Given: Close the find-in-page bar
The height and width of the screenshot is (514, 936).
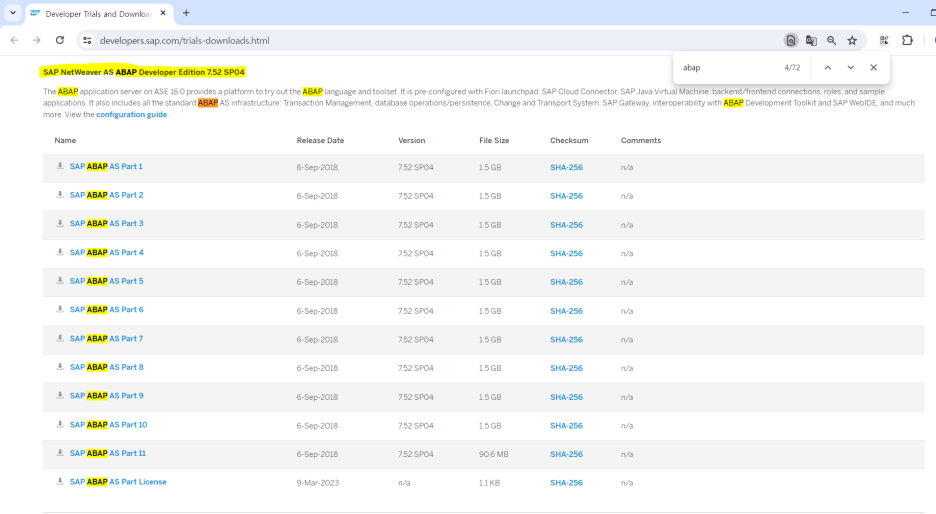Looking at the screenshot, I should [873, 67].
